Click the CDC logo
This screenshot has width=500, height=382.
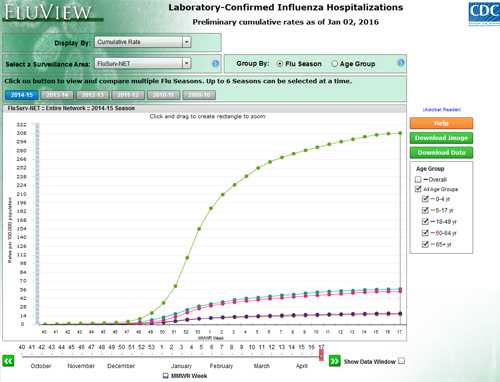[x=484, y=14]
